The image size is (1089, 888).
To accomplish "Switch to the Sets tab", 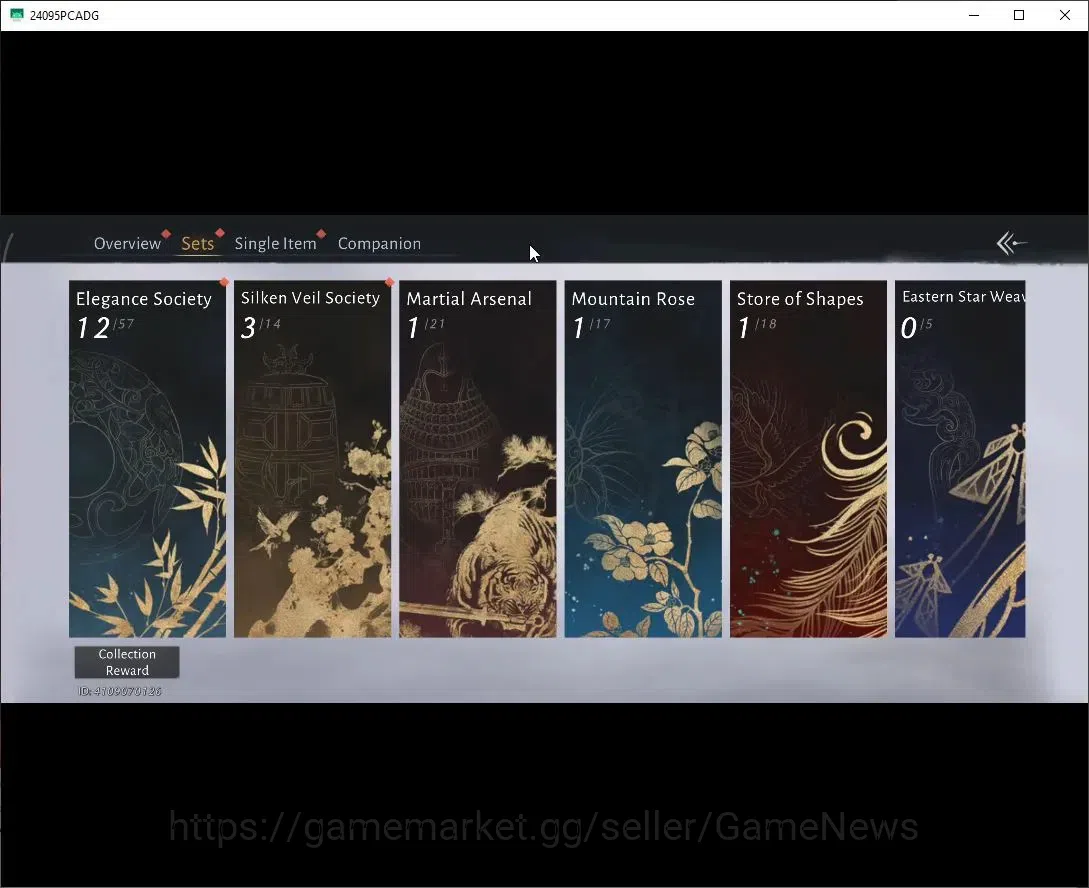I will 197,244.
